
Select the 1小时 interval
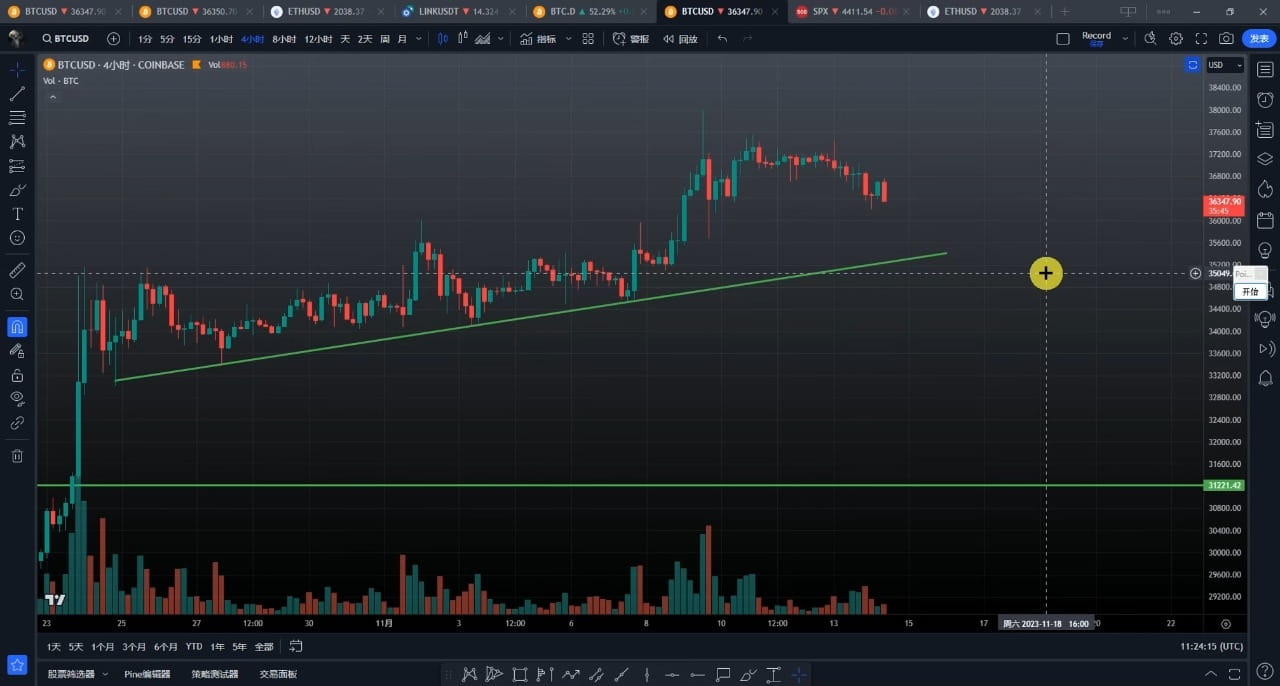[x=221, y=38]
